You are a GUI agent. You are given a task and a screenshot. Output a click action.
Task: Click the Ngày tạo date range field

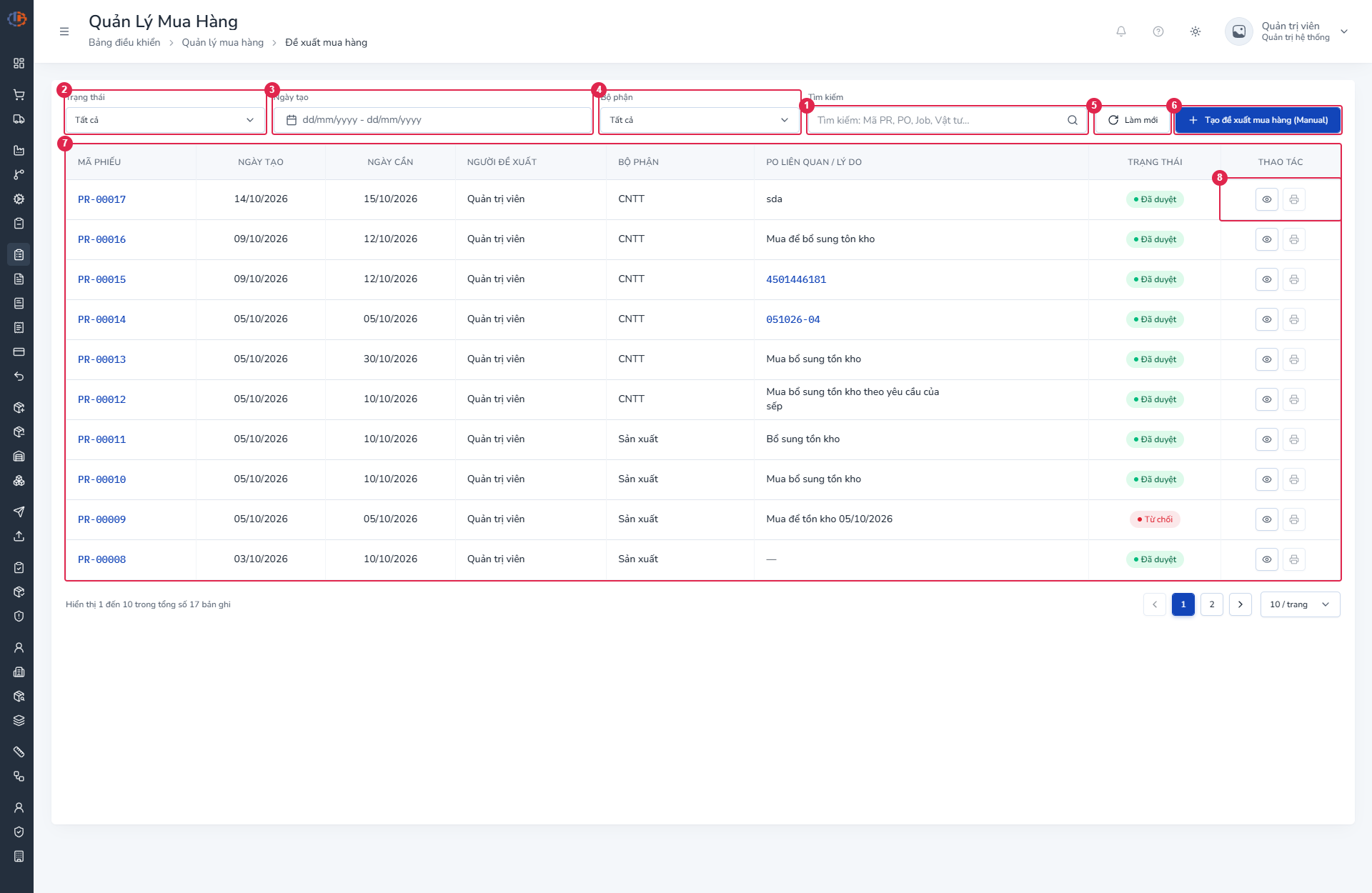pos(432,120)
